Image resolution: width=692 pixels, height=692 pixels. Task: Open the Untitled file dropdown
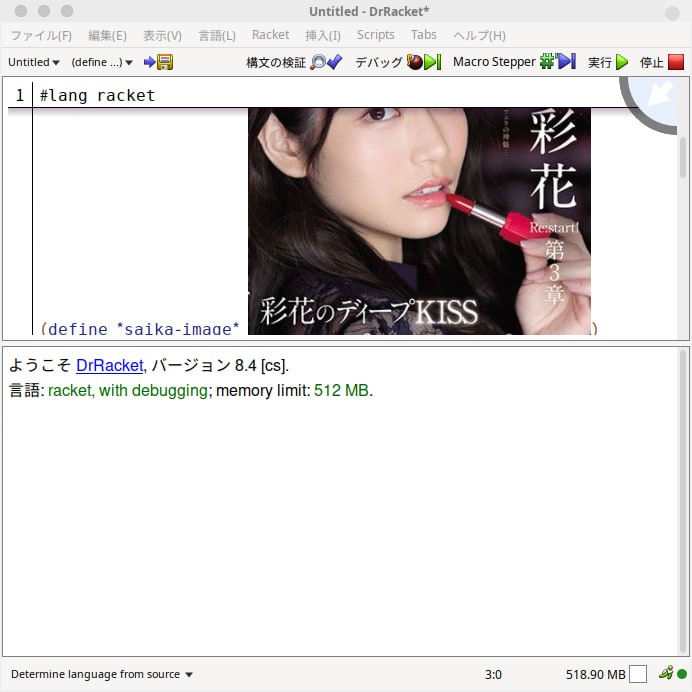[x=34, y=62]
